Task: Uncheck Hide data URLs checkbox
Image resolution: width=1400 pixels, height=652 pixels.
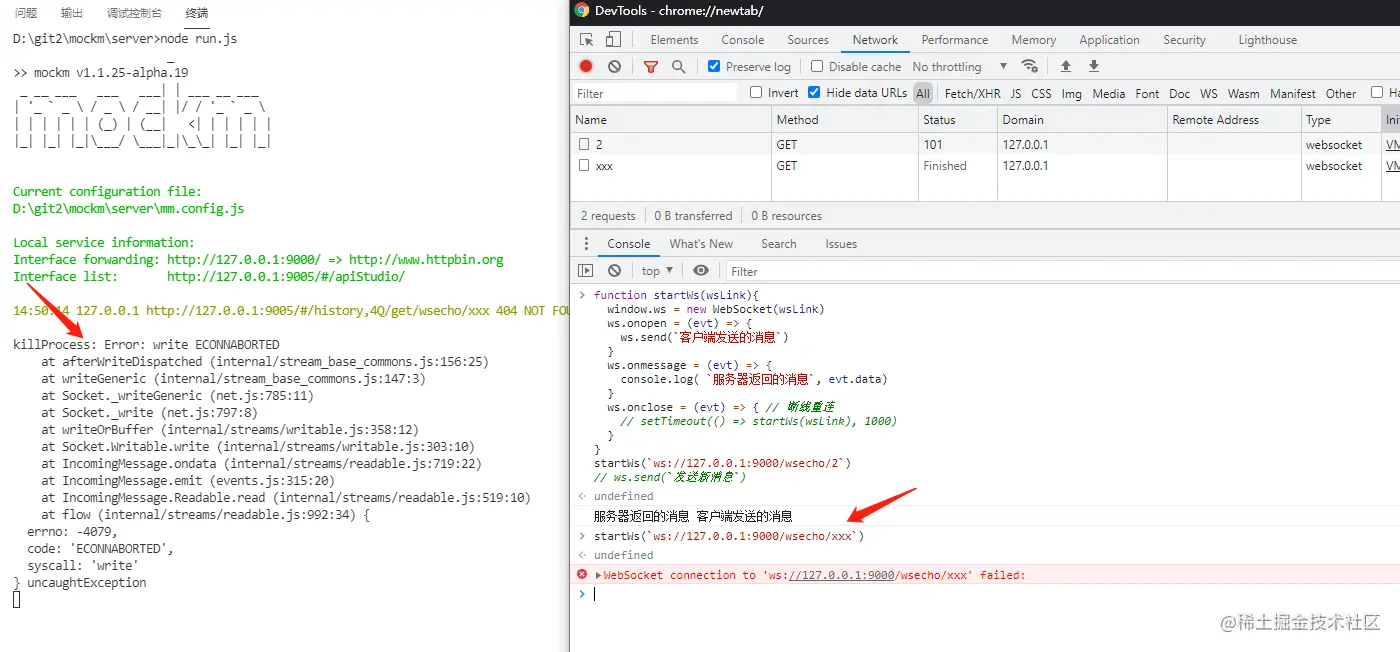Action: click(814, 92)
